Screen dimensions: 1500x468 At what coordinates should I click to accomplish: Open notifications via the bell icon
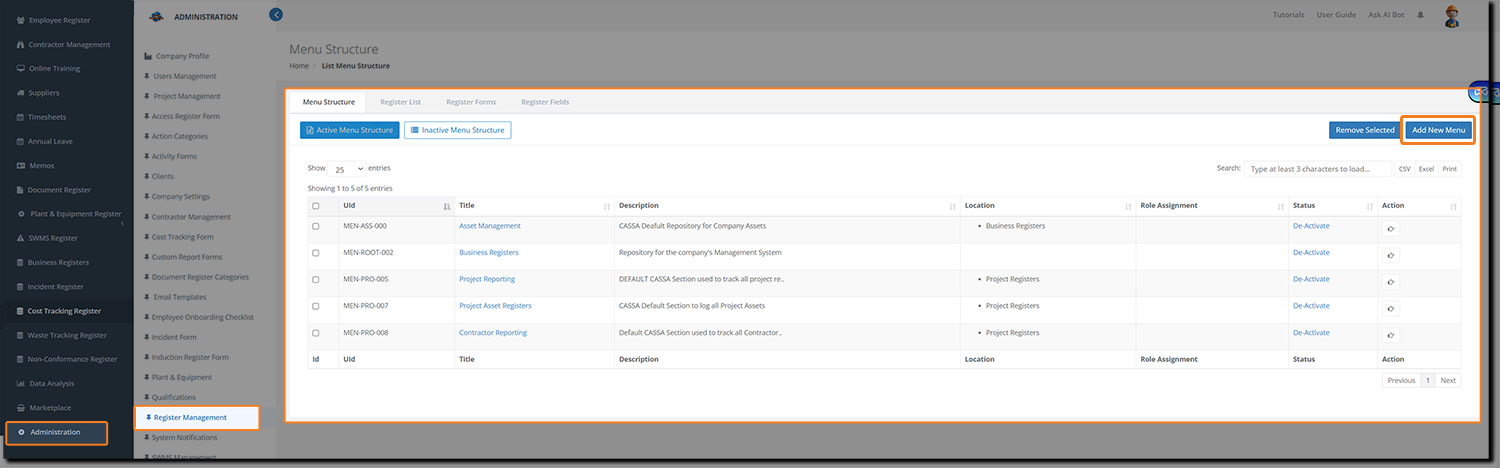point(1421,15)
